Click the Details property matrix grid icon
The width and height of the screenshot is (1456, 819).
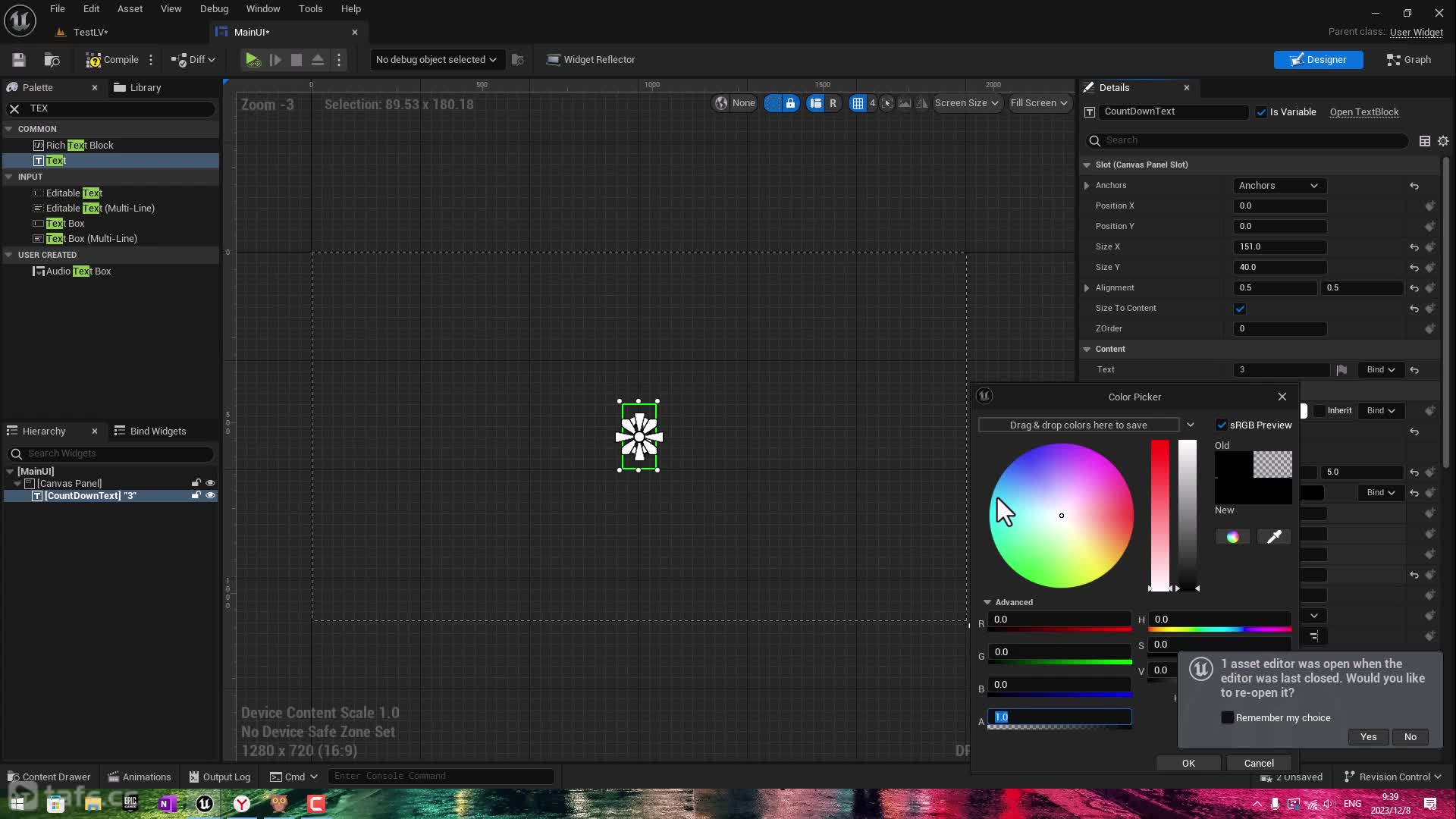click(1425, 140)
